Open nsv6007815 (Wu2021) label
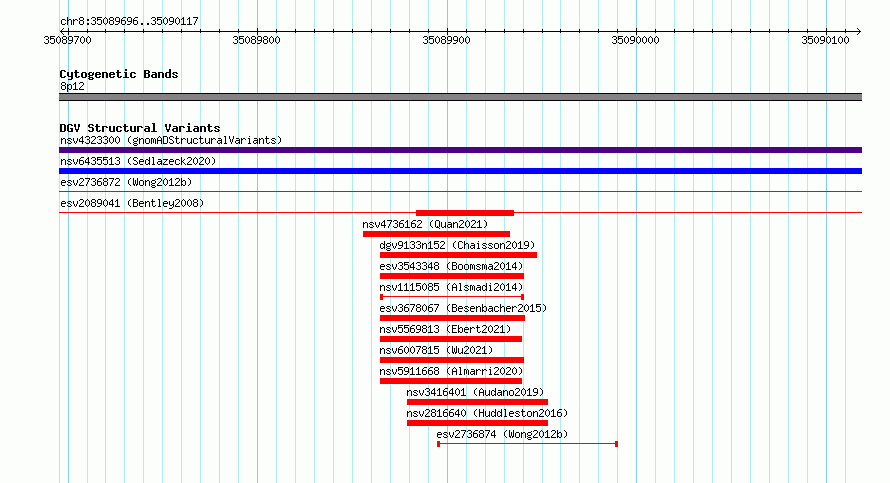Image resolution: width=890 pixels, height=483 pixels. click(436, 350)
